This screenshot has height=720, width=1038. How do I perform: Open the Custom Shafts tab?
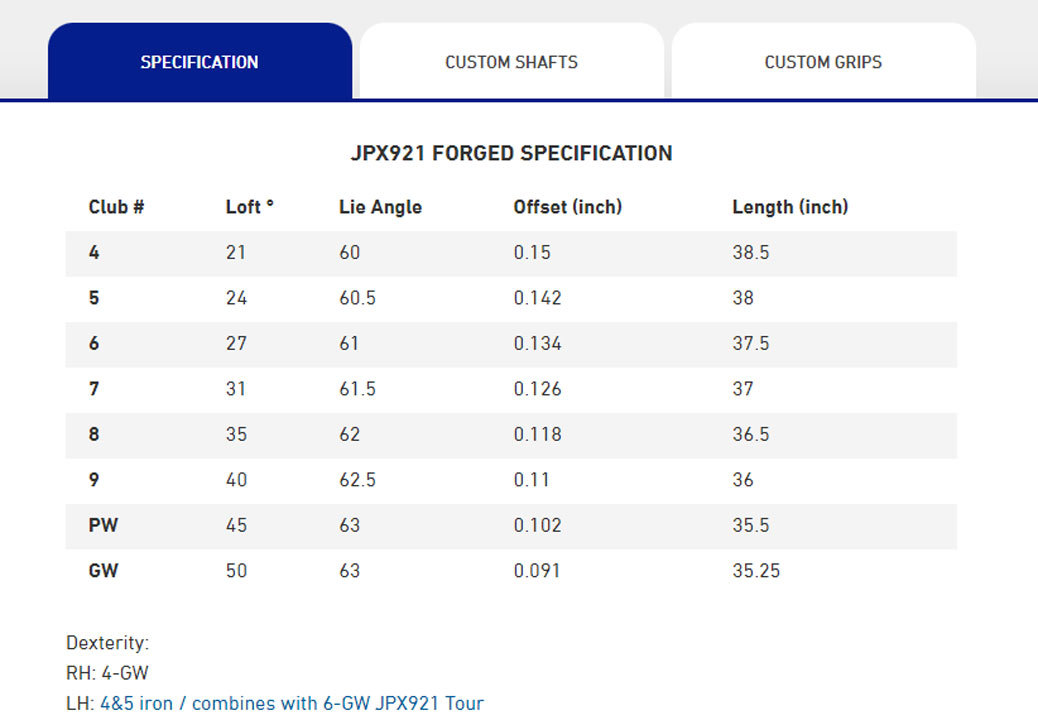click(511, 62)
